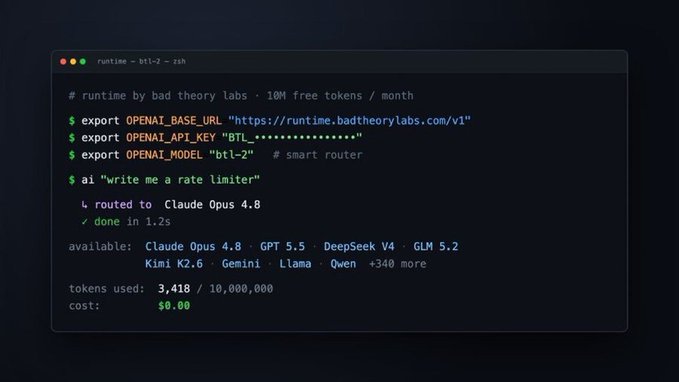This screenshot has height=382, width=679.
Task: Click the comment line about 10M free tokens
Action: 241,96
